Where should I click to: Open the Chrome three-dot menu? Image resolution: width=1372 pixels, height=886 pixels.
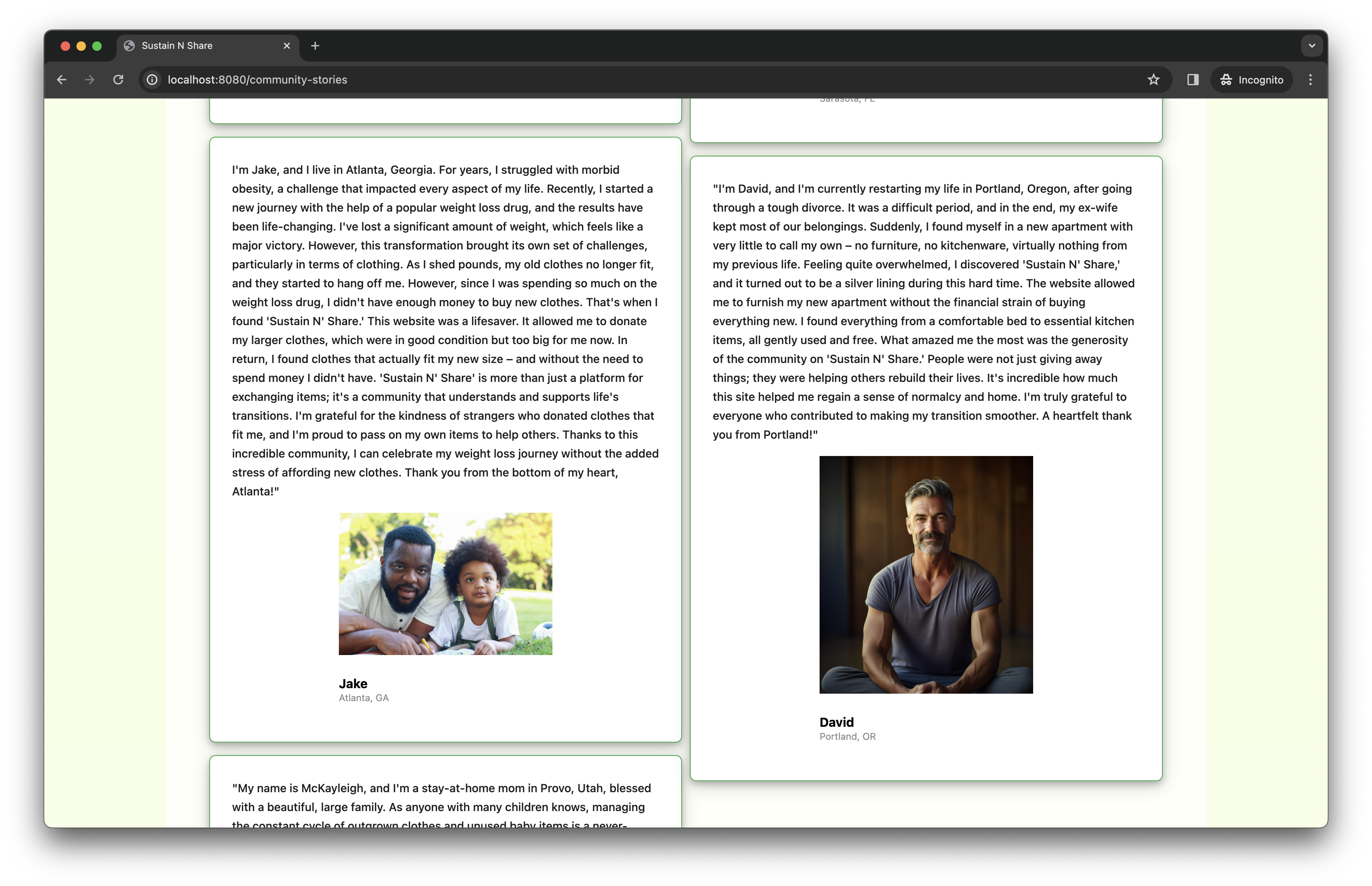(x=1311, y=80)
